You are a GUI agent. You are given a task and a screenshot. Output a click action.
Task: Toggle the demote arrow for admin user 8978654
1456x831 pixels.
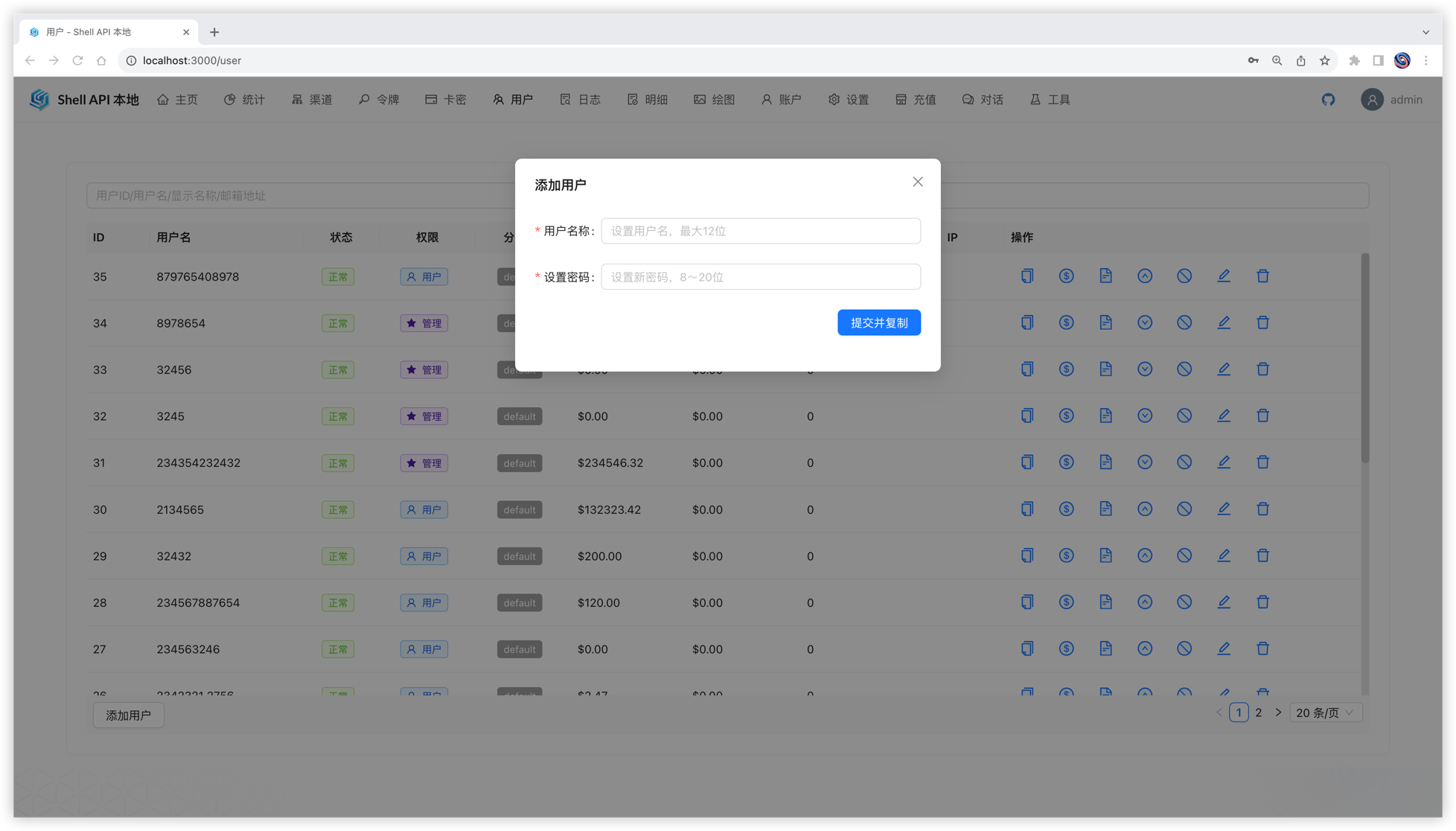(x=1144, y=322)
